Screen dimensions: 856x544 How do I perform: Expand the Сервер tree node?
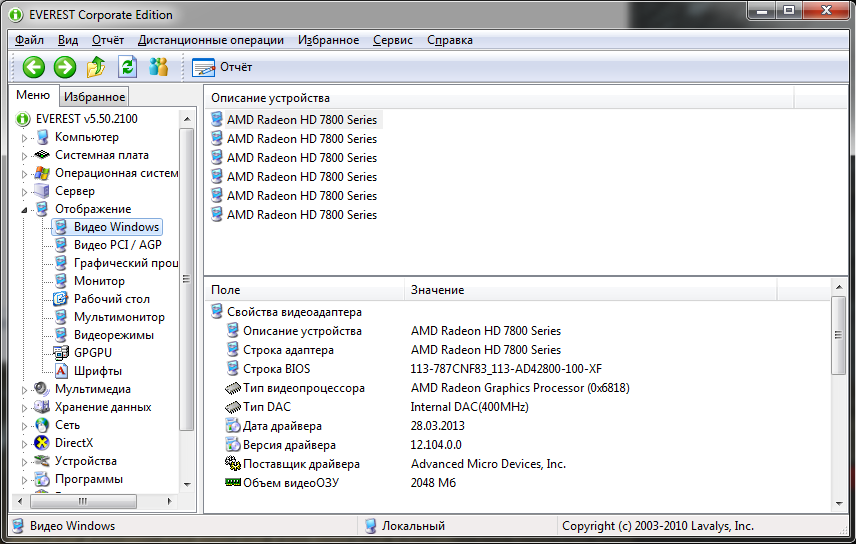(24, 192)
